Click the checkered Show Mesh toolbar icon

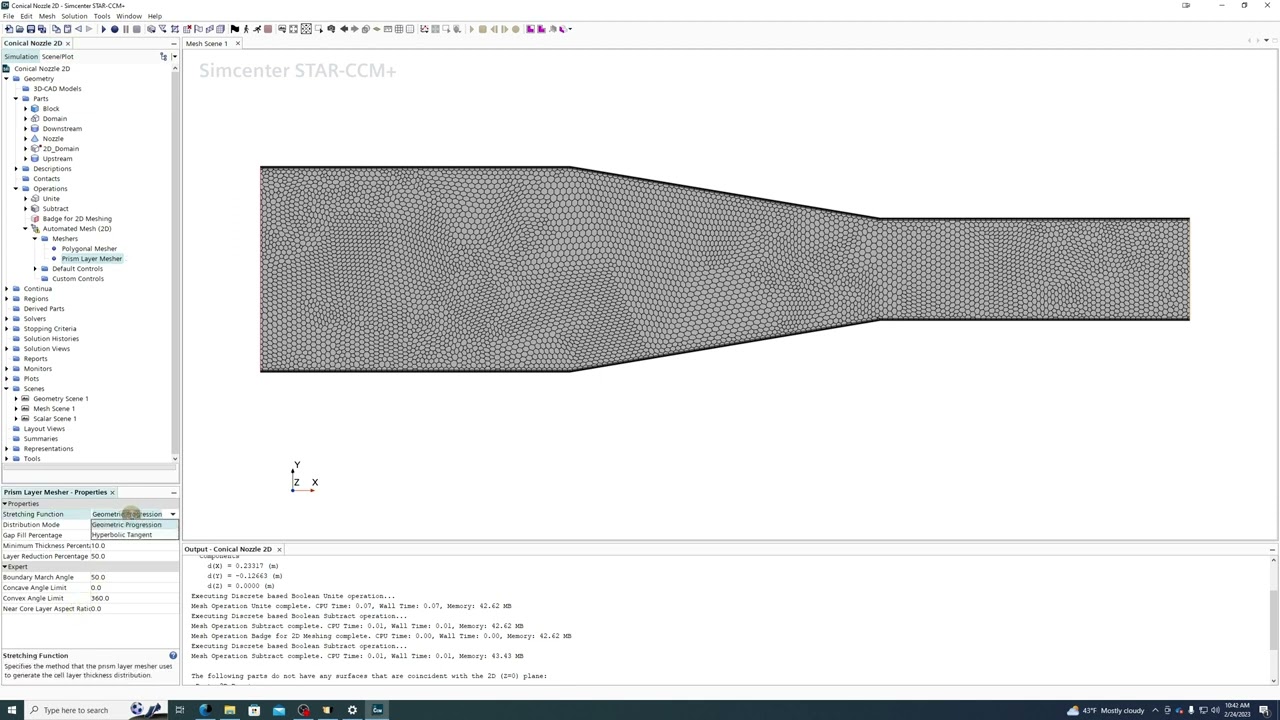click(306, 29)
